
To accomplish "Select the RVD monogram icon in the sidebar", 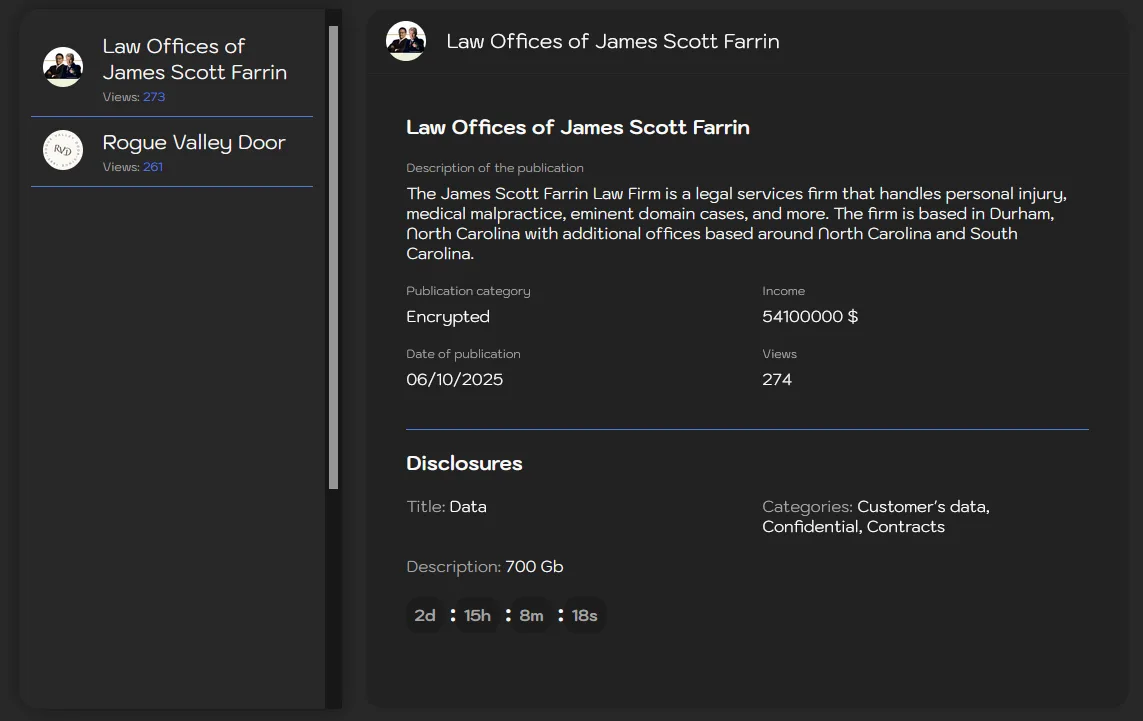I will pyautogui.click(x=63, y=150).
